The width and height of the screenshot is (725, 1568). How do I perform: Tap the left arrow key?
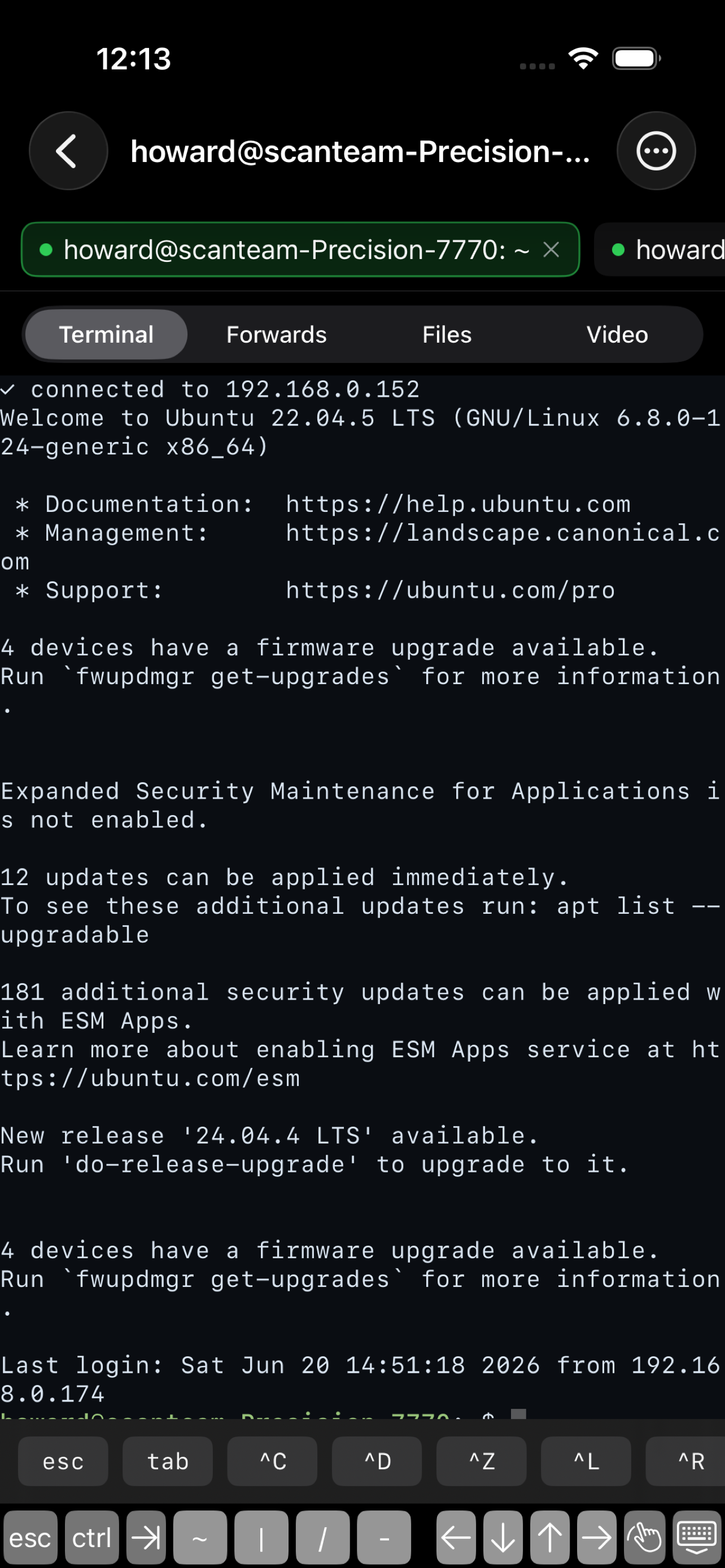[x=456, y=1538]
